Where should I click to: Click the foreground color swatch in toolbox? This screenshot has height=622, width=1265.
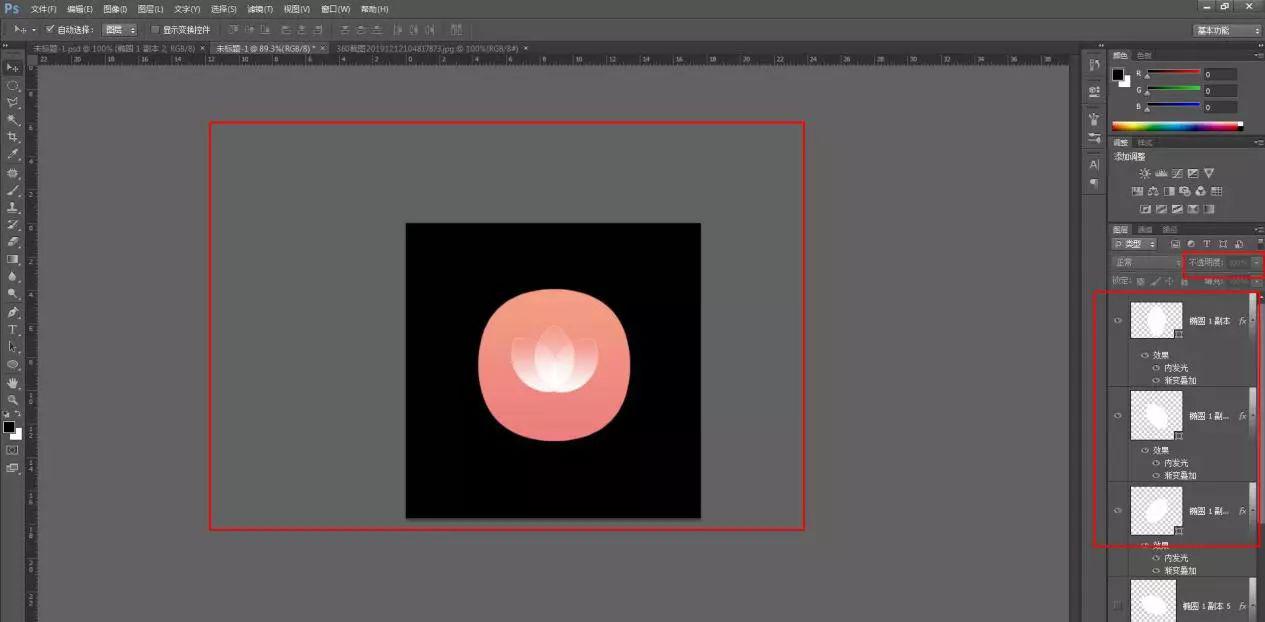[9, 427]
